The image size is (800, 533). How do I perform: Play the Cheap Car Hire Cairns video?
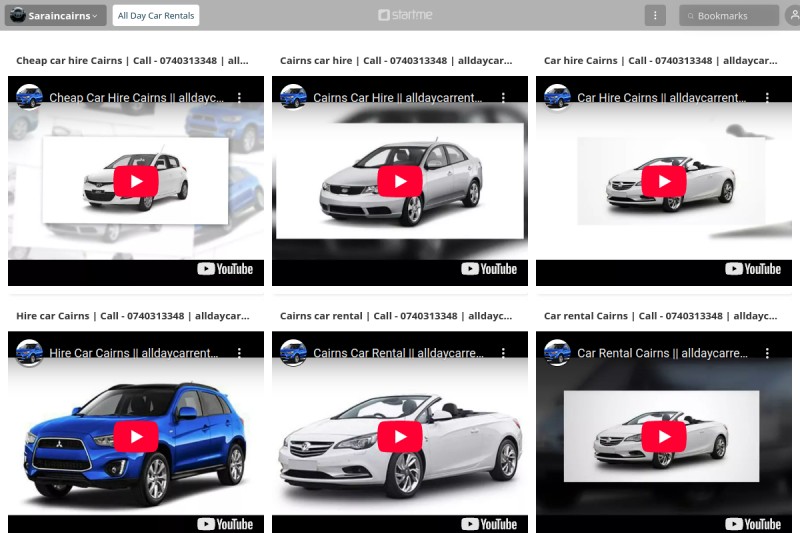coord(136,181)
